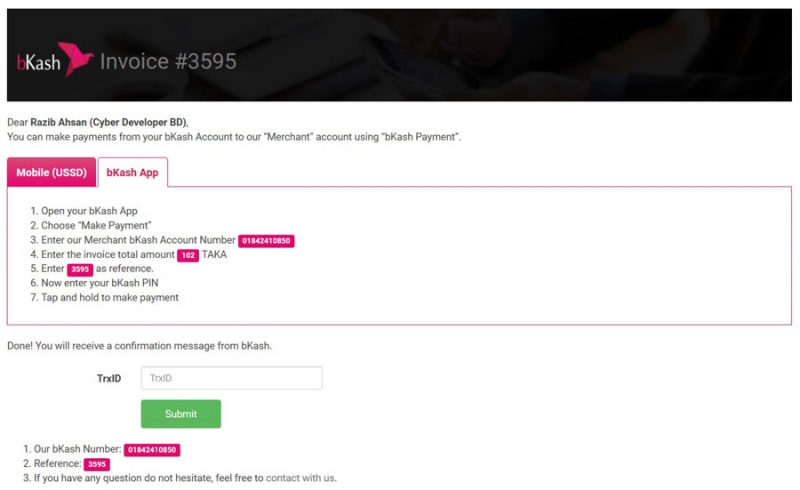Select the bKash App tab
Screen dimensions: 800x490
click(x=133, y=173)
